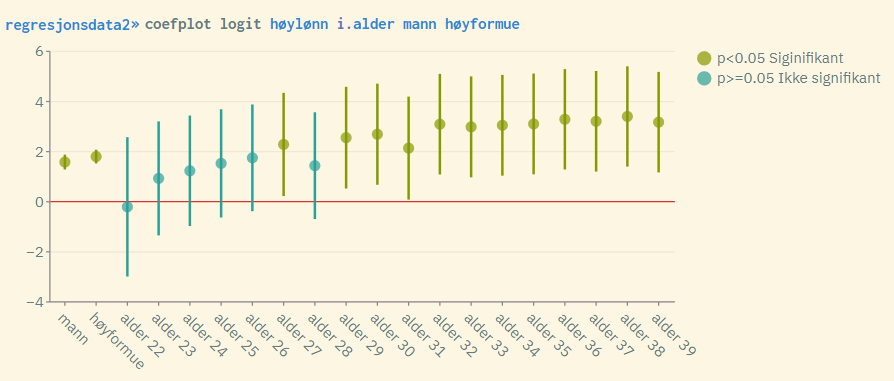Click the green Siginifikant legend swatch
Image resolution: width=894 pixels, height=381 pixels.
(x=704, y=58)
